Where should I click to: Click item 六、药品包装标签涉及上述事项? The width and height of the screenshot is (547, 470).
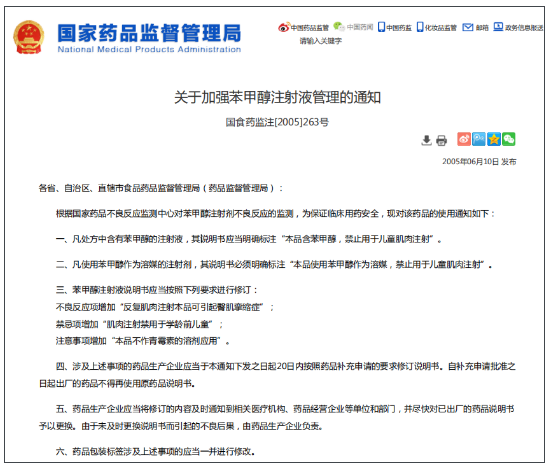pyautogui.click(x=155, y=452)
